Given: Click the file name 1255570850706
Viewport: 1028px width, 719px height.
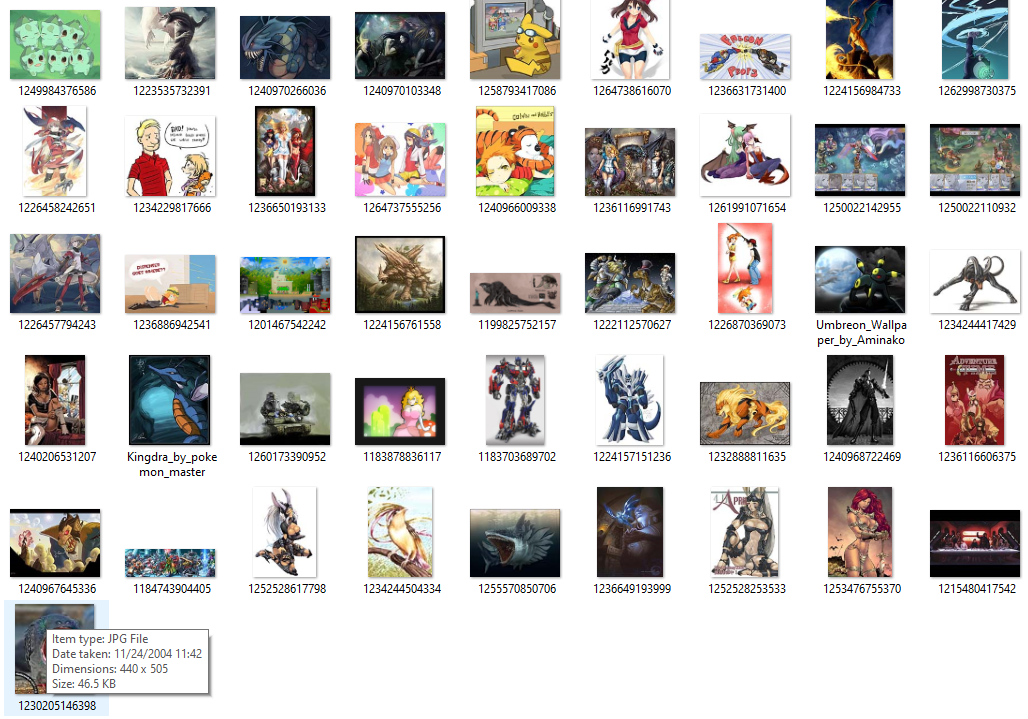Looking at the screenshot, I should [517, 589].
